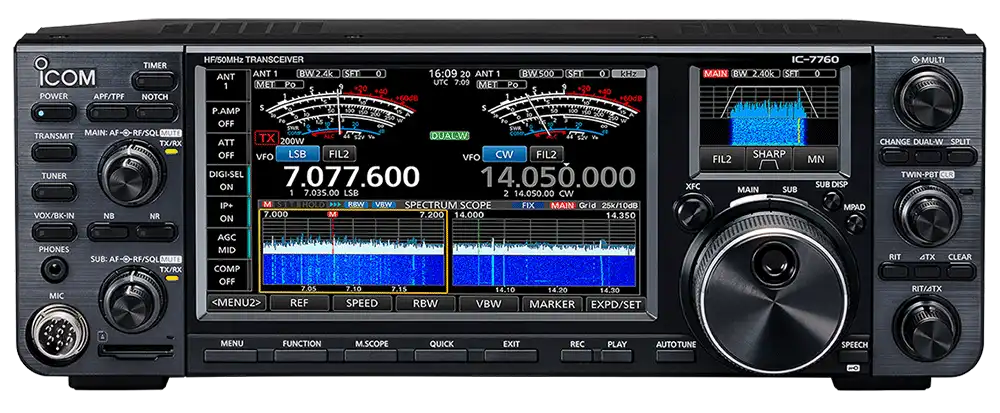The image size is (1000, 413).
Task: Select the VBW scope menu key
Action: click(x=489, y=303)
